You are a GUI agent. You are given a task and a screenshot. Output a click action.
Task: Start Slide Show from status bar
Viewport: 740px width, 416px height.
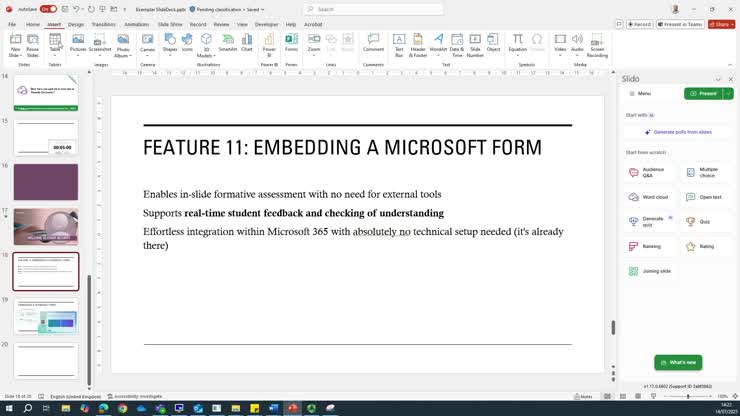click(x=653, y=397)
